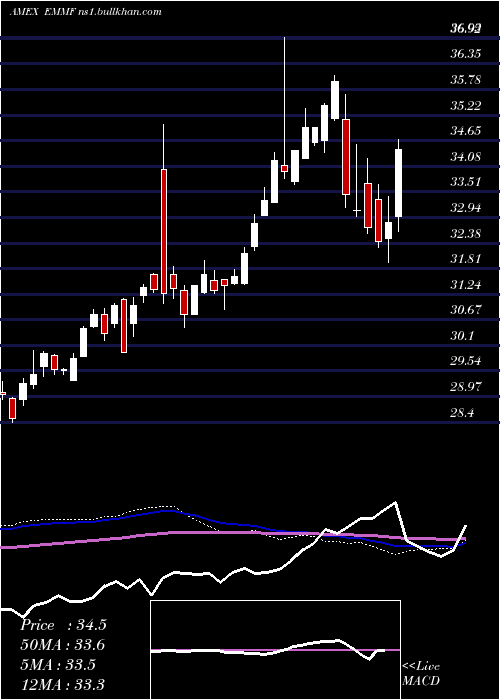Click the 32.38 price axis label
The height and width of the screenshot is (700, 500).
click(x=466, y=233)
